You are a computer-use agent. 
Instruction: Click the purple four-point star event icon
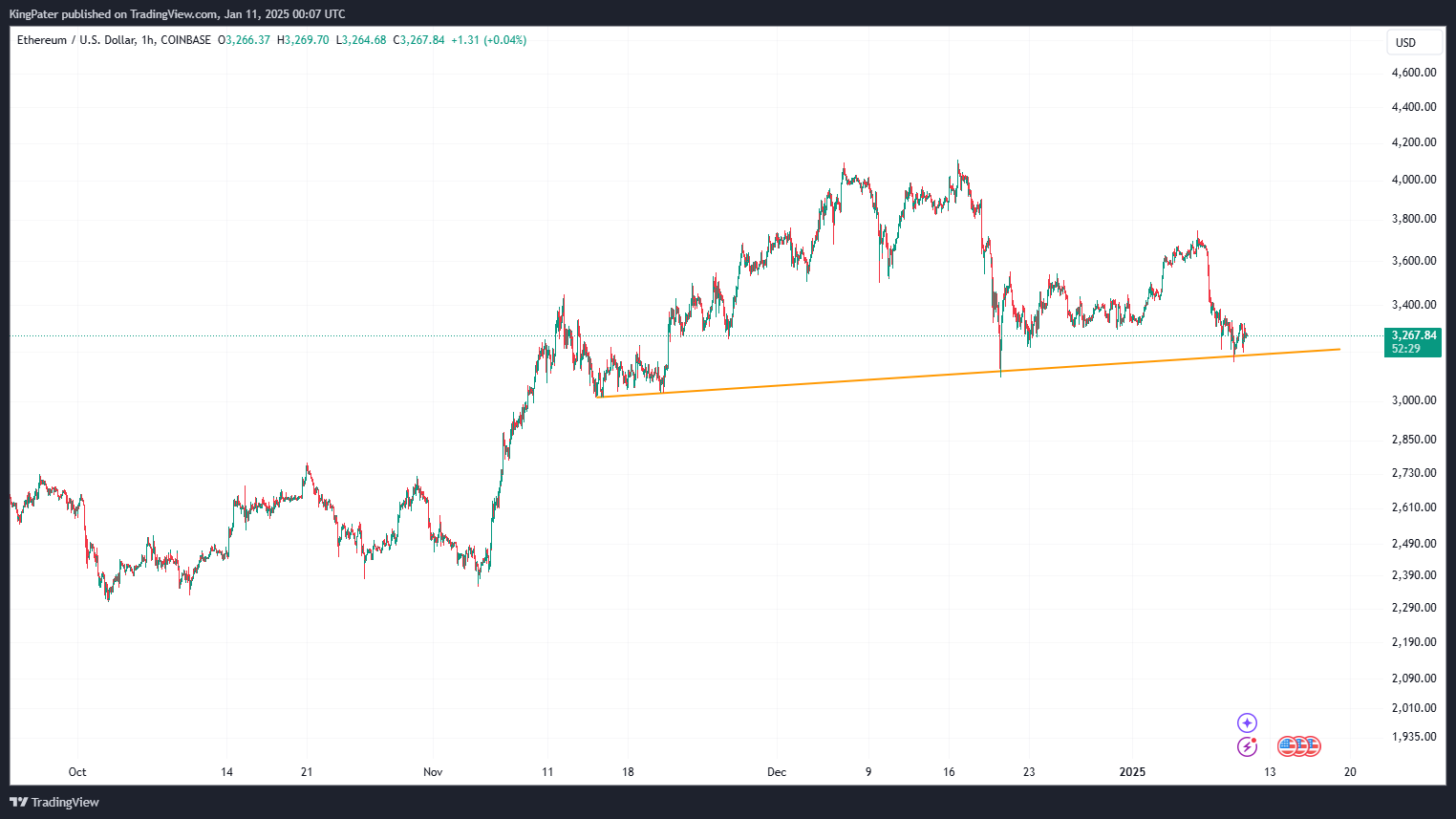click(1247, 723)
